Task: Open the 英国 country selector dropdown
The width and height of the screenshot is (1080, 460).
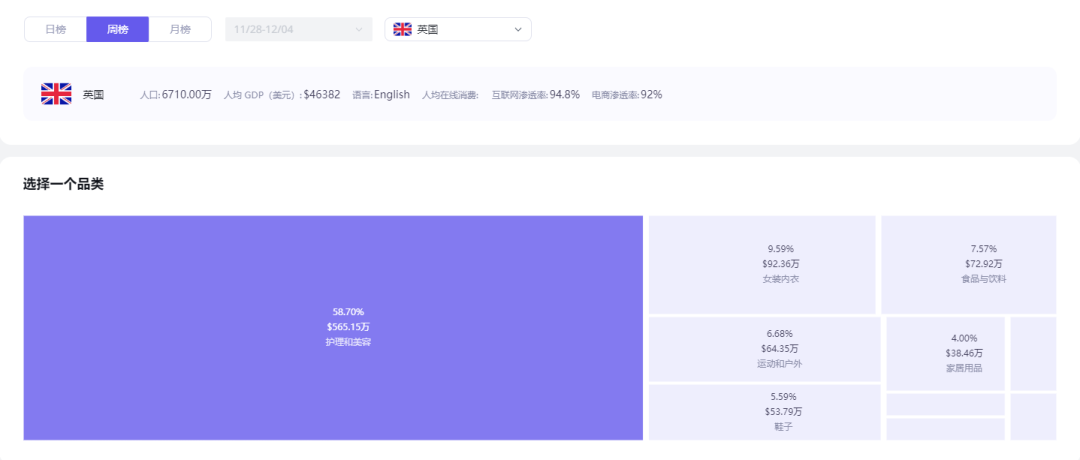Action: (458, 30)
